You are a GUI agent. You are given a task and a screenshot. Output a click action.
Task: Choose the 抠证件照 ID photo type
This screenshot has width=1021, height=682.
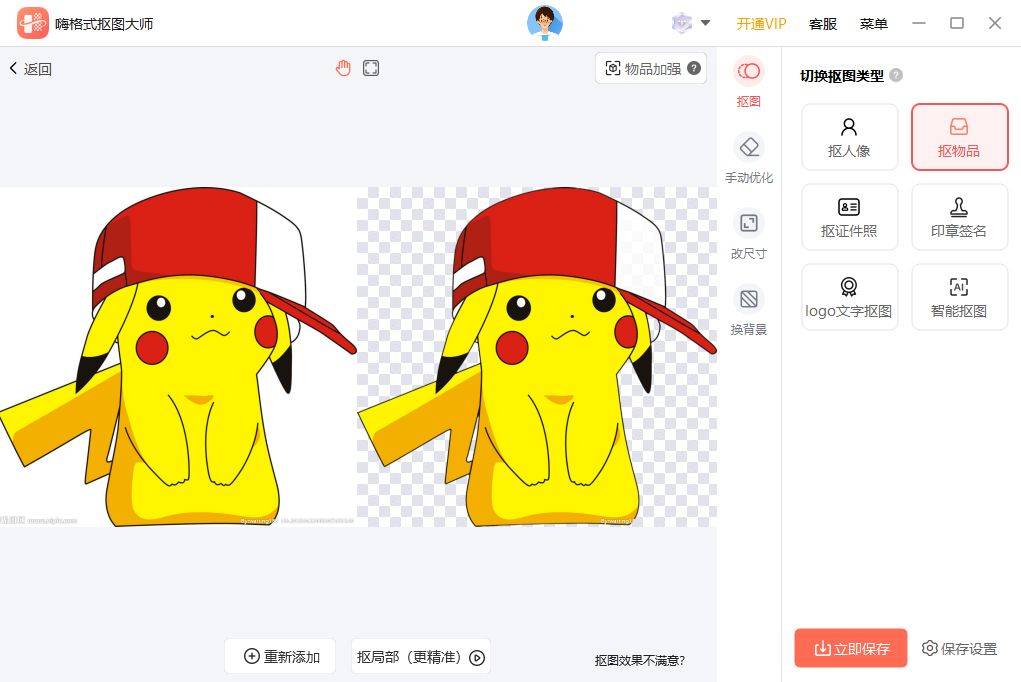pos(849,217)
